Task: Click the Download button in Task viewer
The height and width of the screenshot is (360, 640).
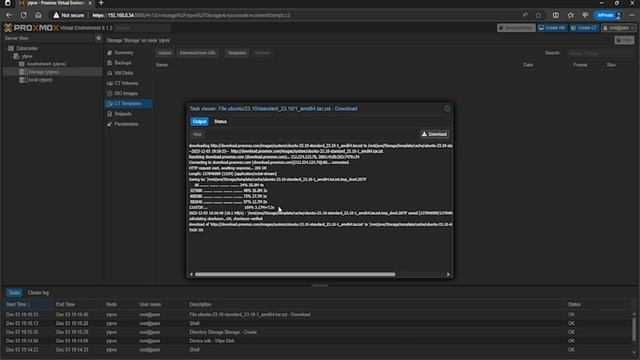Action: pos(434,134)
